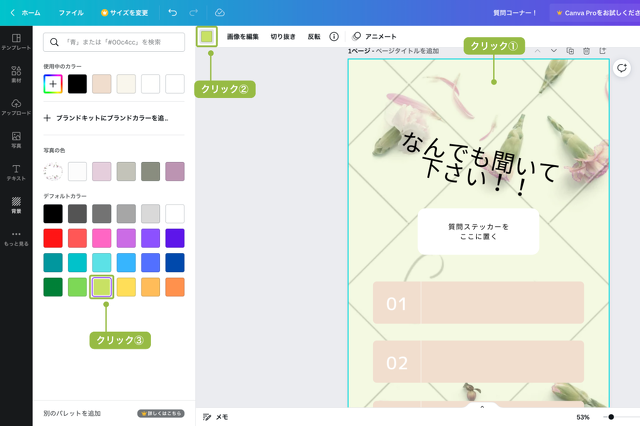
Task: Open the もっと見る (More) sidebar item
Action: [16, 237]
